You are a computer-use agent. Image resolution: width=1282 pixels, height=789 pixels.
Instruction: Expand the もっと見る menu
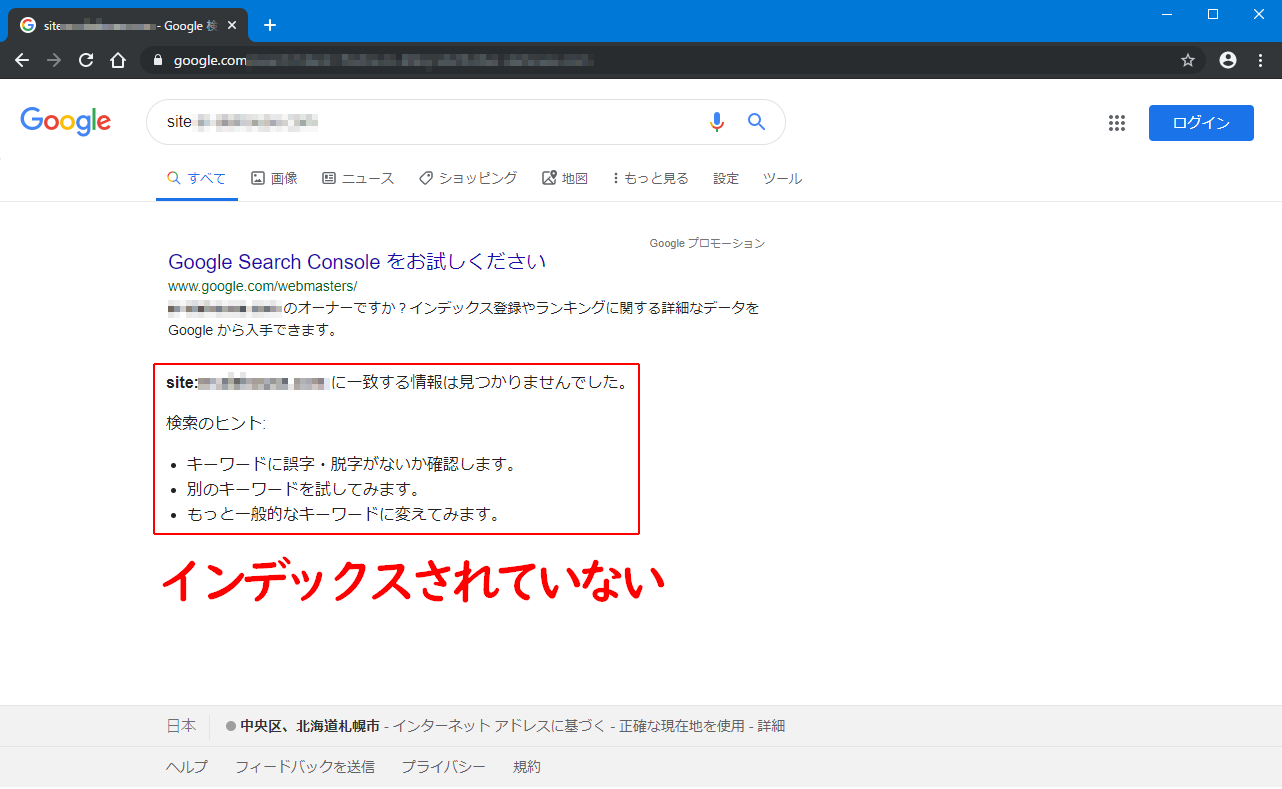[651, 178]
